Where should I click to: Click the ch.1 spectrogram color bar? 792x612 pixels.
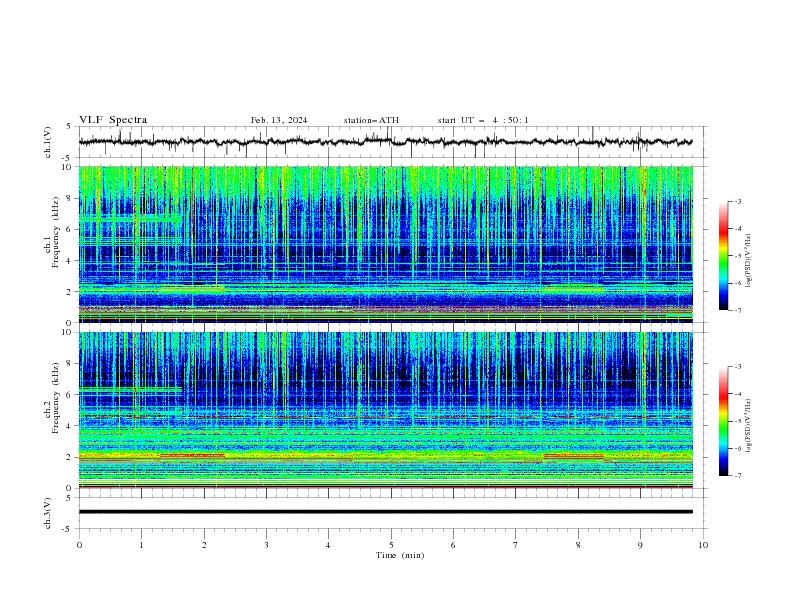[723, 255]
